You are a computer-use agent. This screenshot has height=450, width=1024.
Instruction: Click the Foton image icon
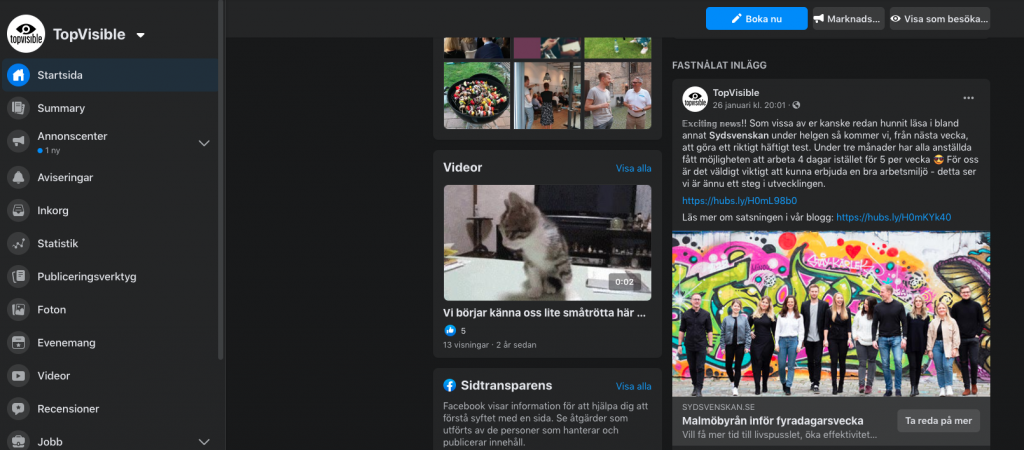coord(18,310)
